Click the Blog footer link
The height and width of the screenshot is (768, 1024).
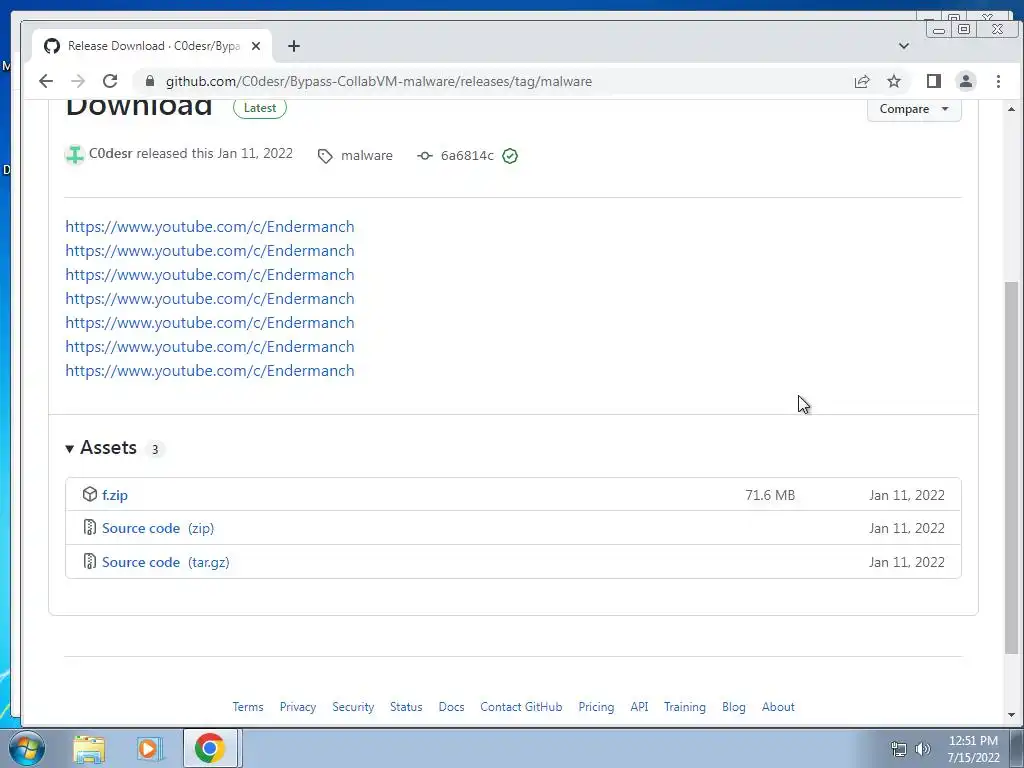pyautogui.click(x=733, y=707)
